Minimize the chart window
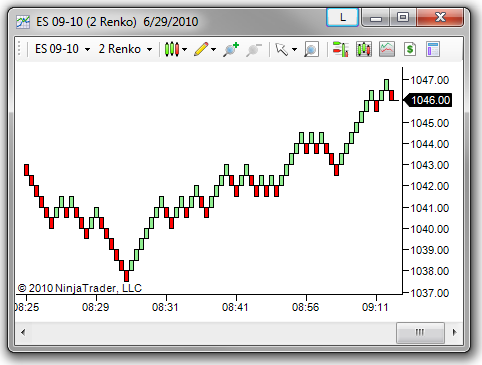 [x=376, y=18]
